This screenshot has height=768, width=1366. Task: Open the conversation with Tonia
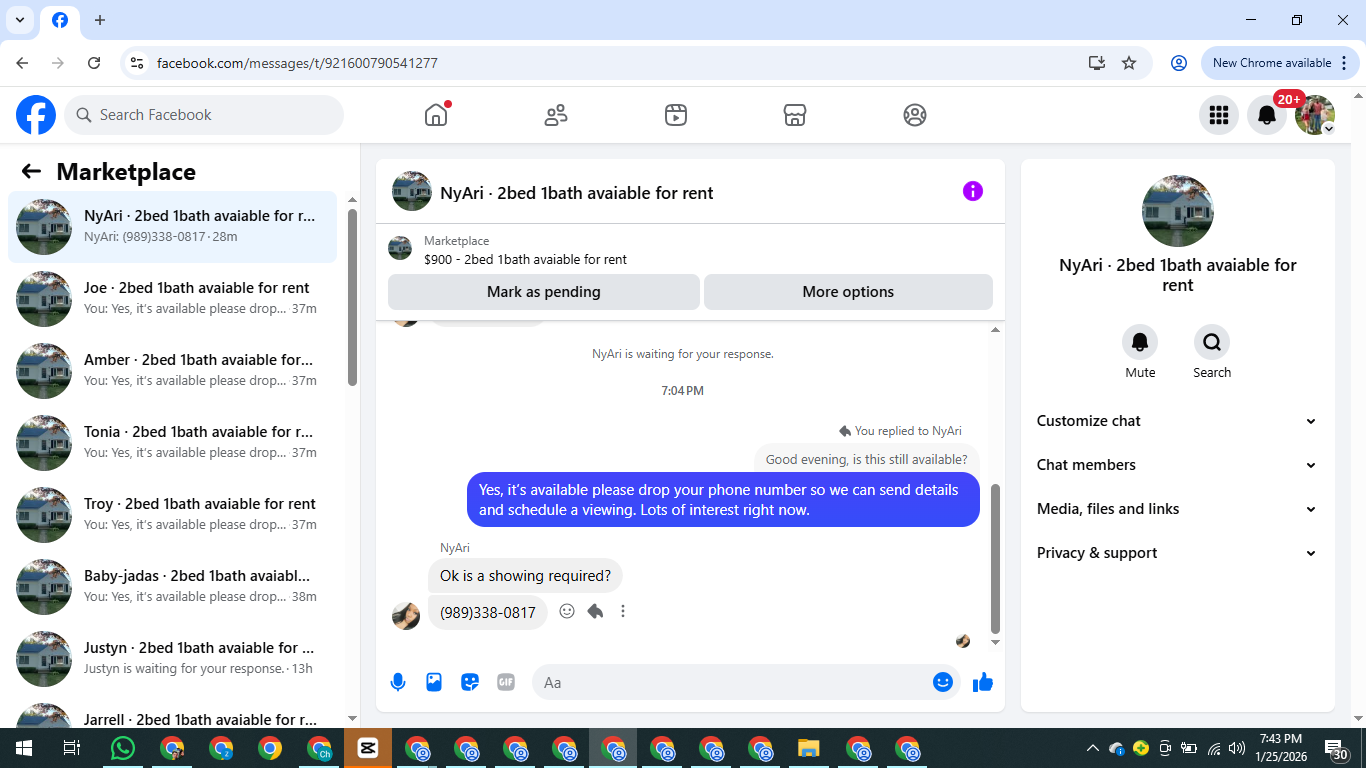172,443
